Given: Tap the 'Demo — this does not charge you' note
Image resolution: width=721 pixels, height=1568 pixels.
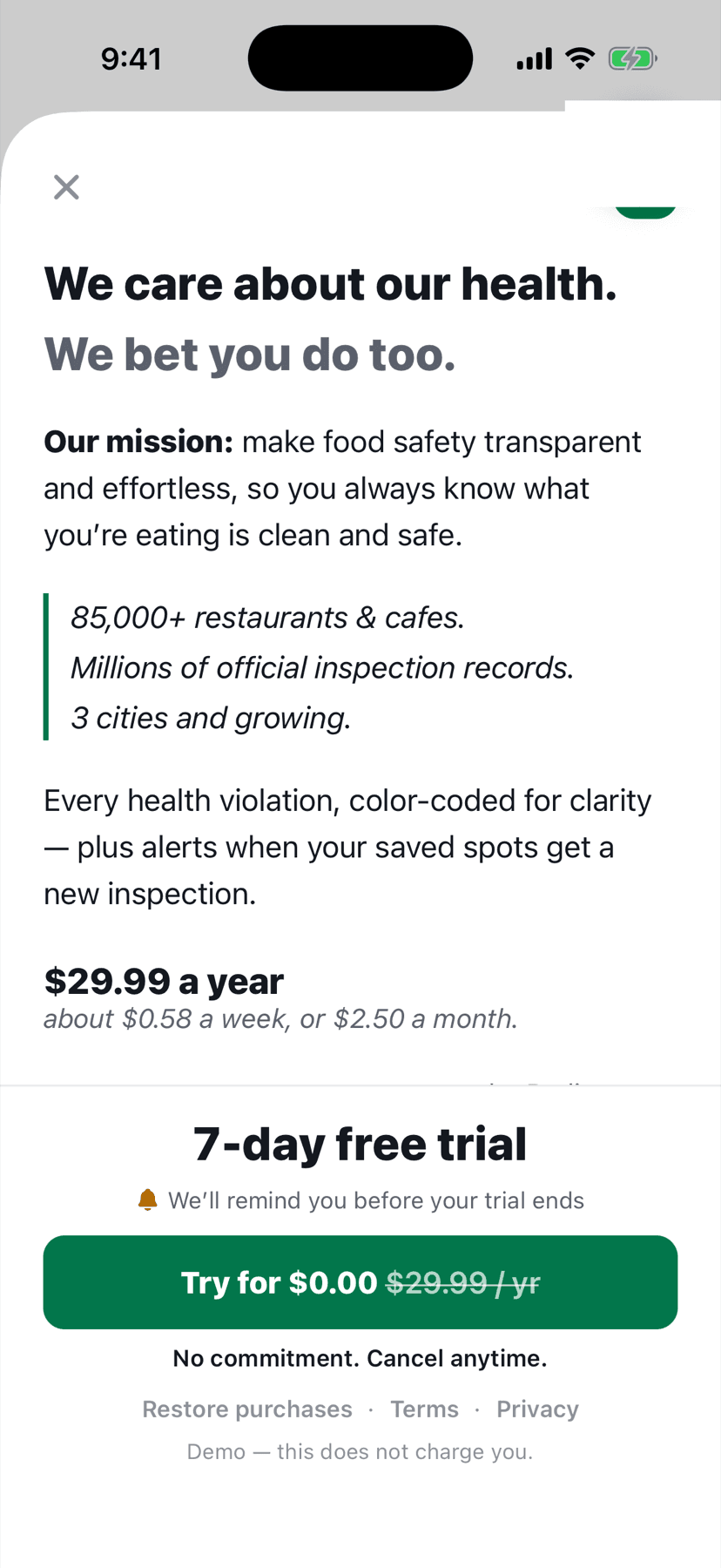Looking at the screenshot, I should [360, 1451].
